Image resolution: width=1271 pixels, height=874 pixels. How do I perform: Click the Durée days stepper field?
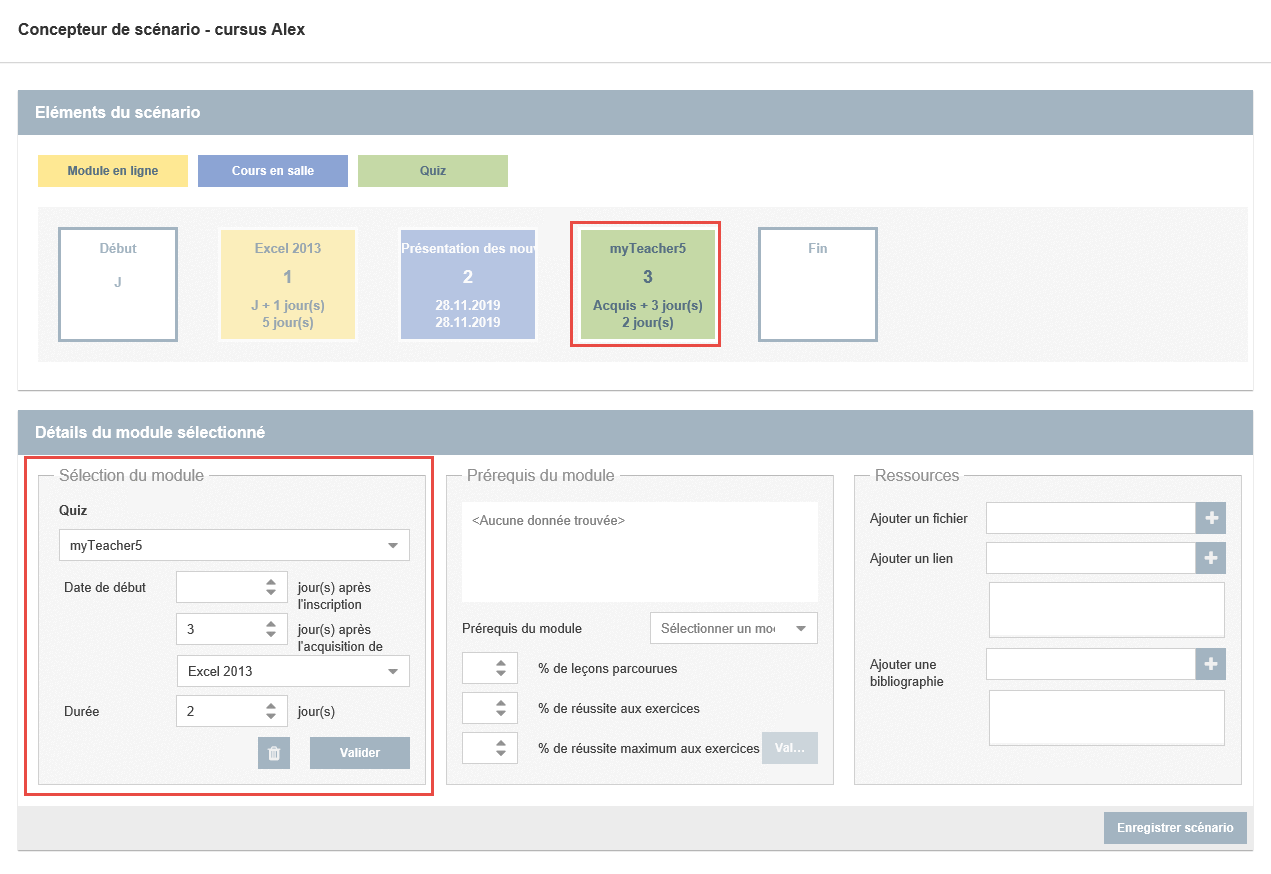218,711
